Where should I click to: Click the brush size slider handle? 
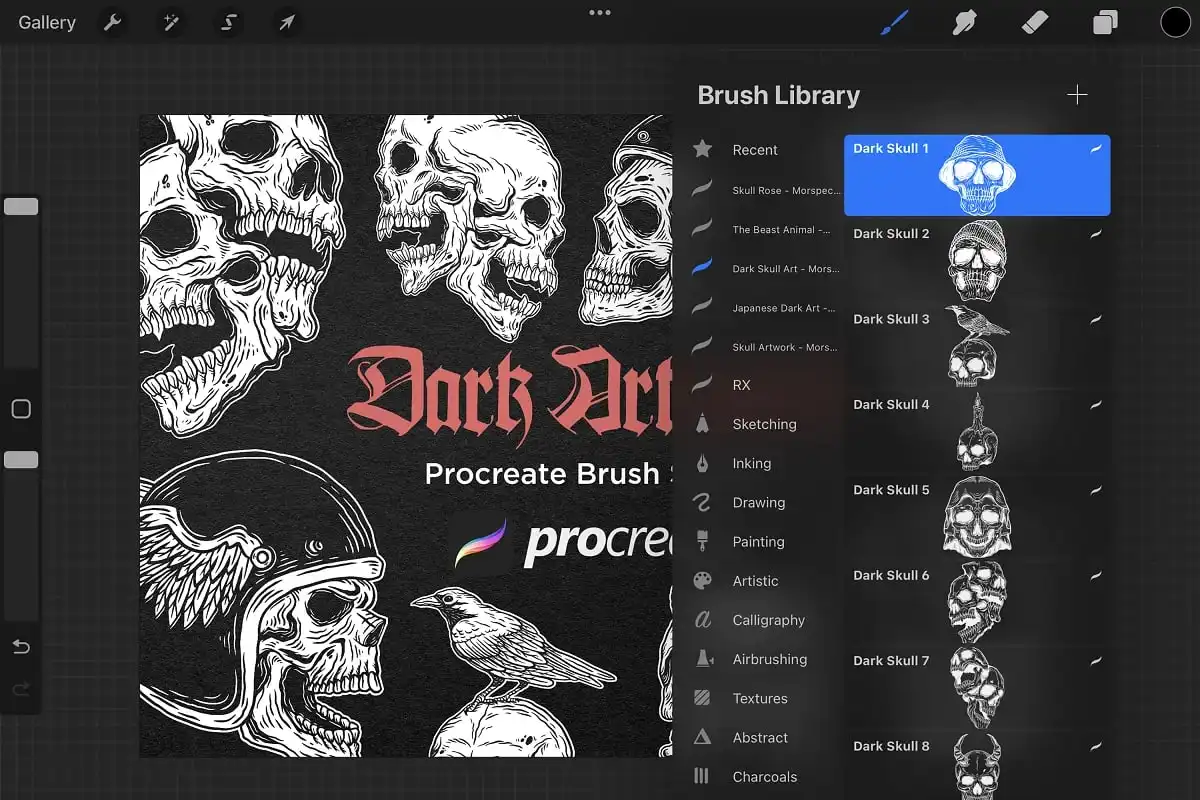21,207
